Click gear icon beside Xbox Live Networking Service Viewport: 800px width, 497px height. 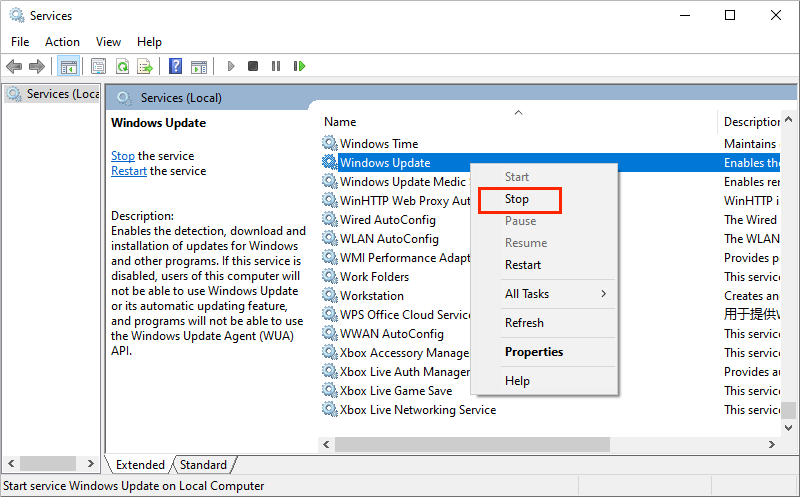point(330,409)
